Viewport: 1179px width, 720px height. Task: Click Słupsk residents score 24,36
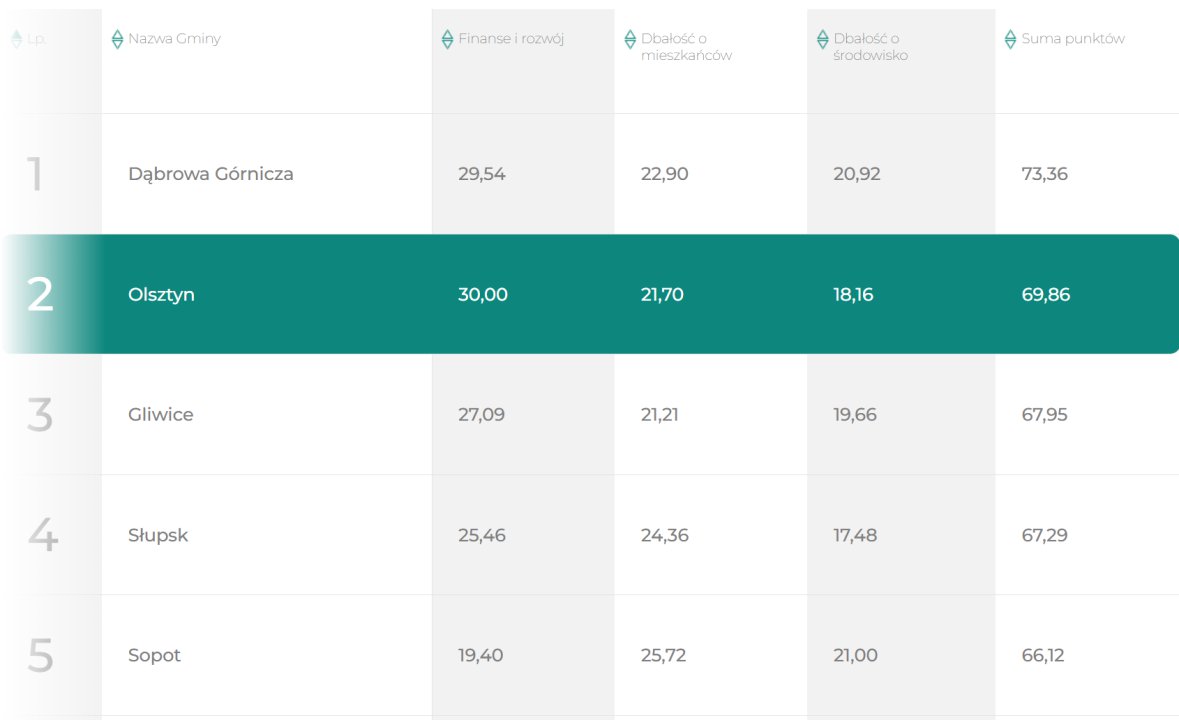click(x=665, y=535)
